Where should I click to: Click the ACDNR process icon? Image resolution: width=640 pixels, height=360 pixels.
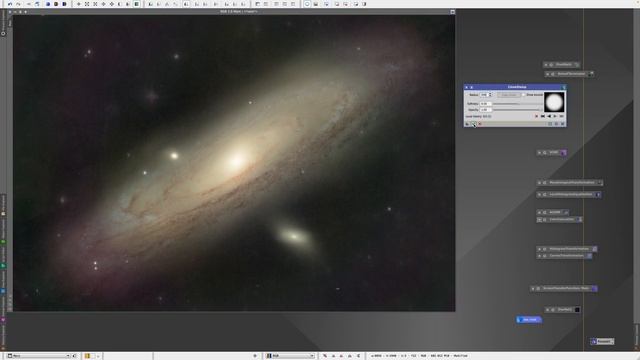(x=553, y=212)
